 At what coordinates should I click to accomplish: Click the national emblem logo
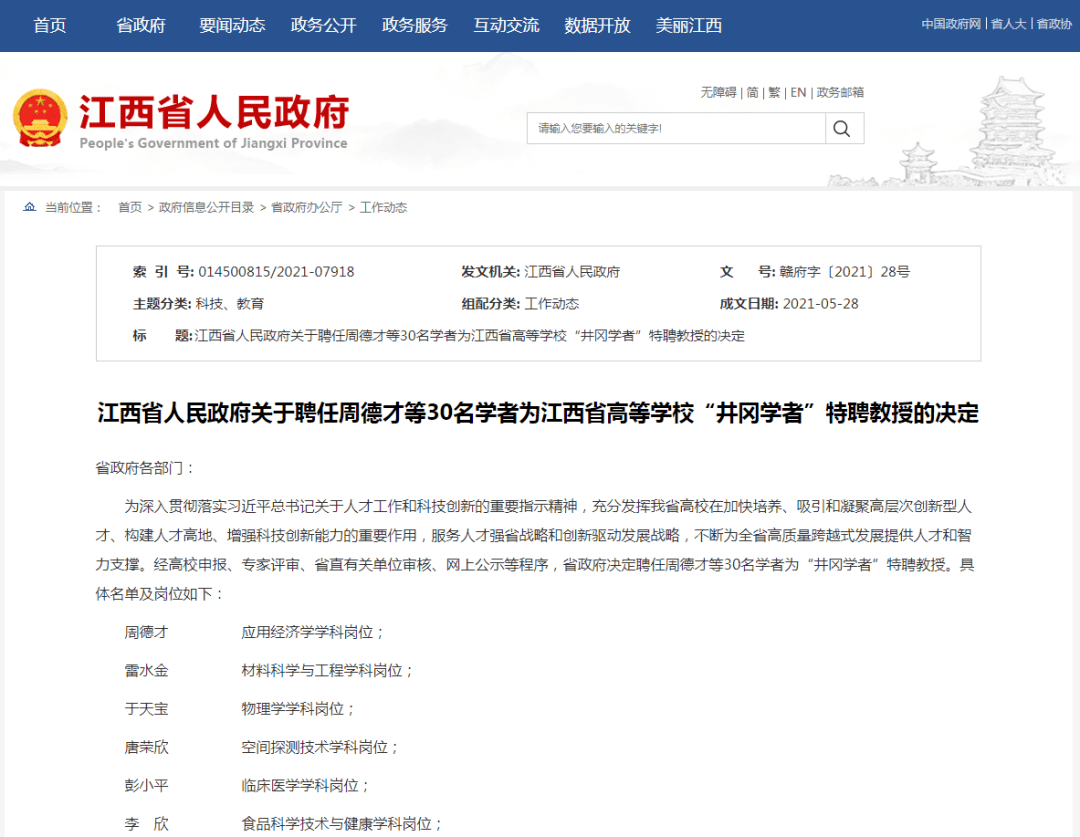point(40,118)
